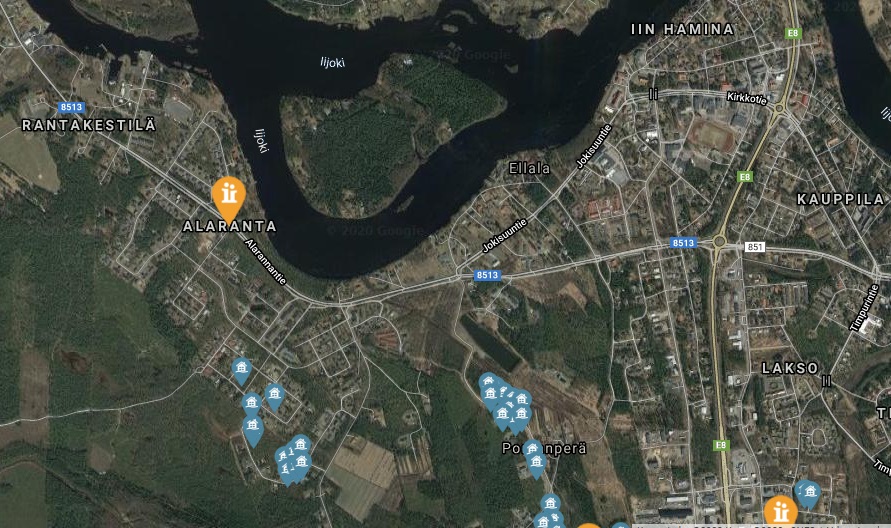891x528 pixels.
Task: Click the Rantakestilä district label
Action: coord(89,125)
